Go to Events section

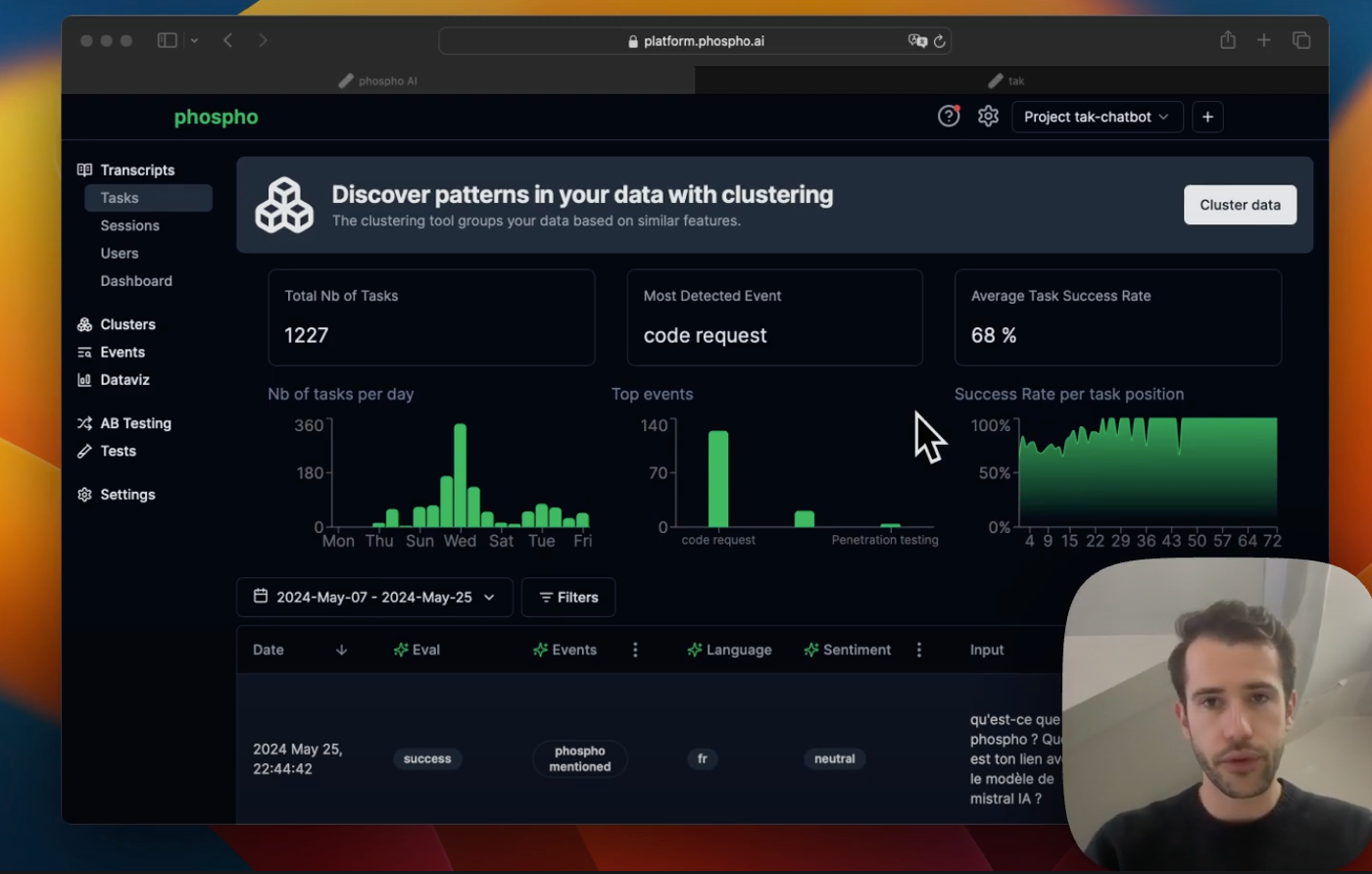click(122, 352)
